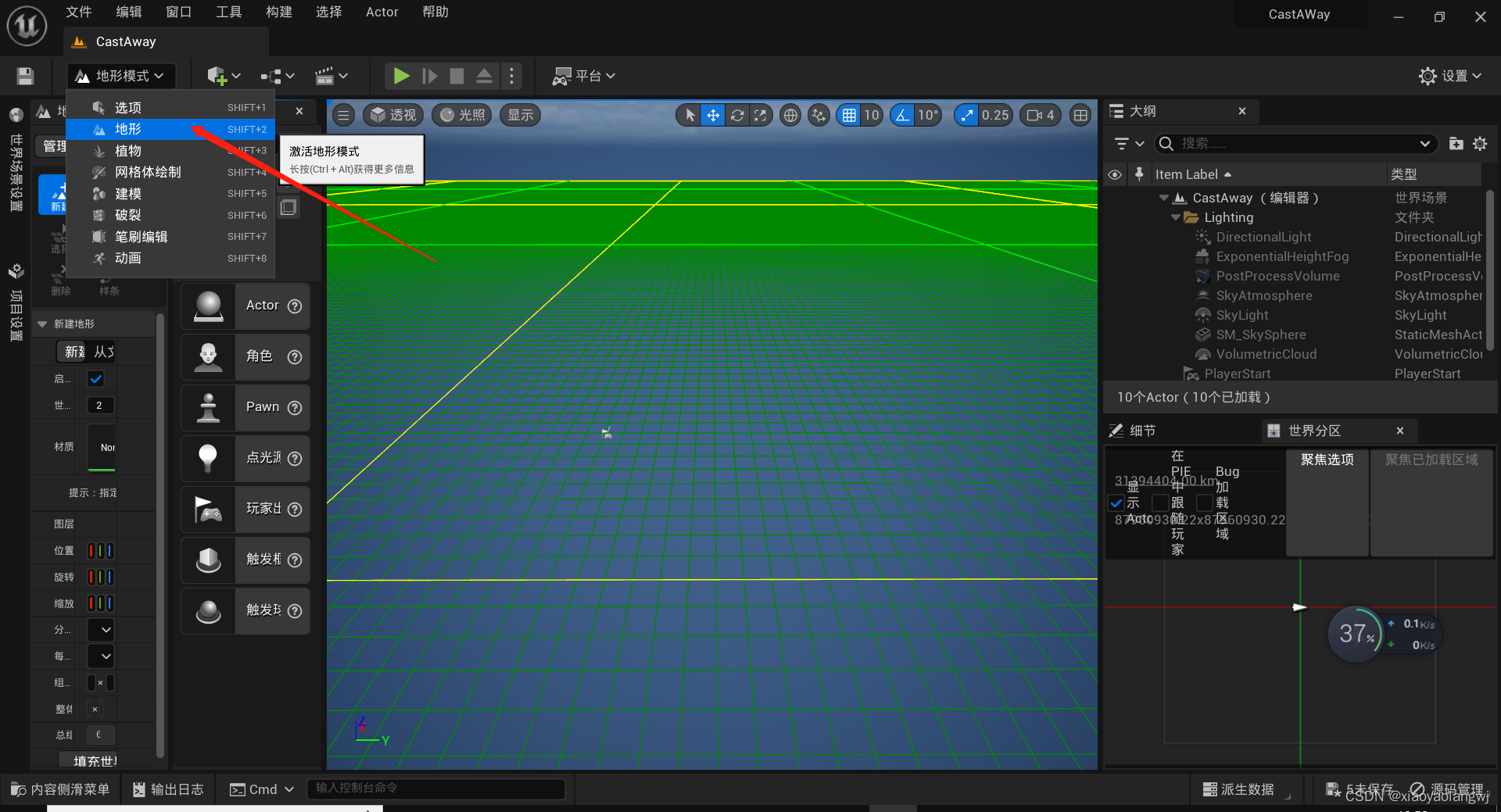Toggle grid snapping icon in viewport
The width and height of the screenshot is (1501, 812).
tap(849, 115)
